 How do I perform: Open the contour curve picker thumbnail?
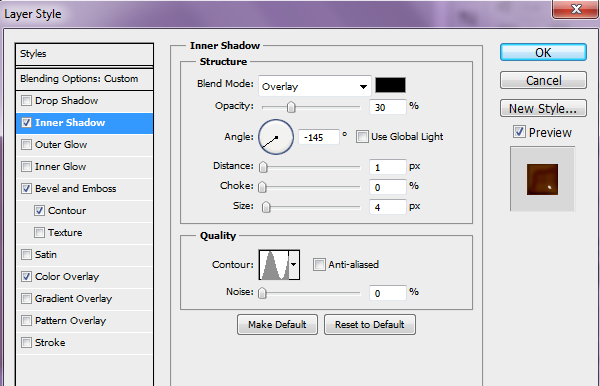(274, 265)
